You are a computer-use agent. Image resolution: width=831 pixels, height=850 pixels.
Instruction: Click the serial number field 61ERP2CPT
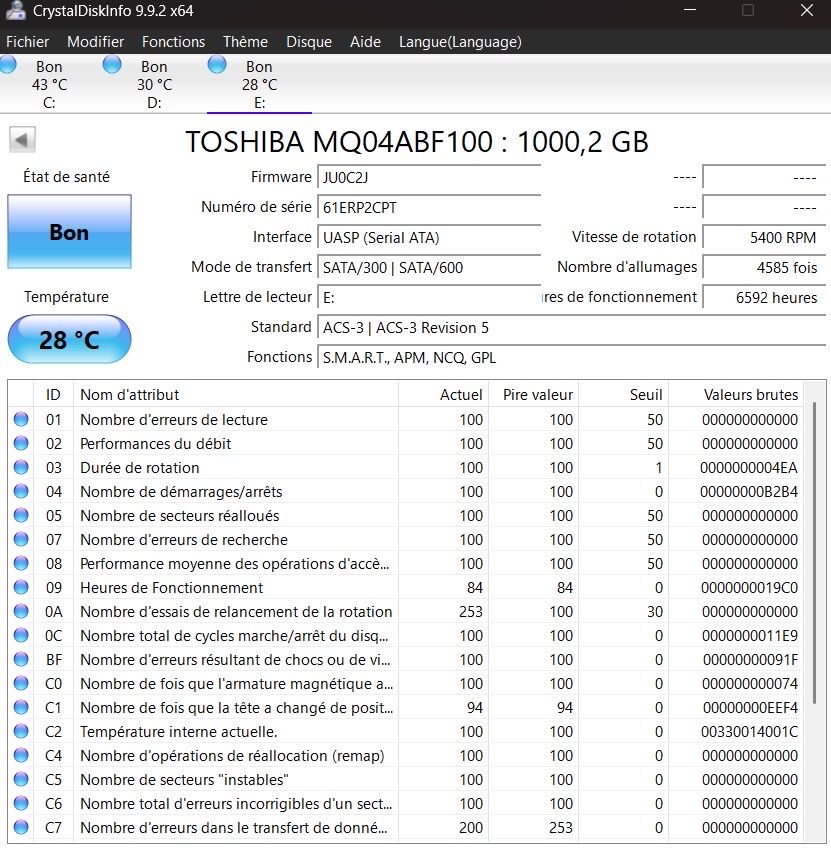point(429,207)
